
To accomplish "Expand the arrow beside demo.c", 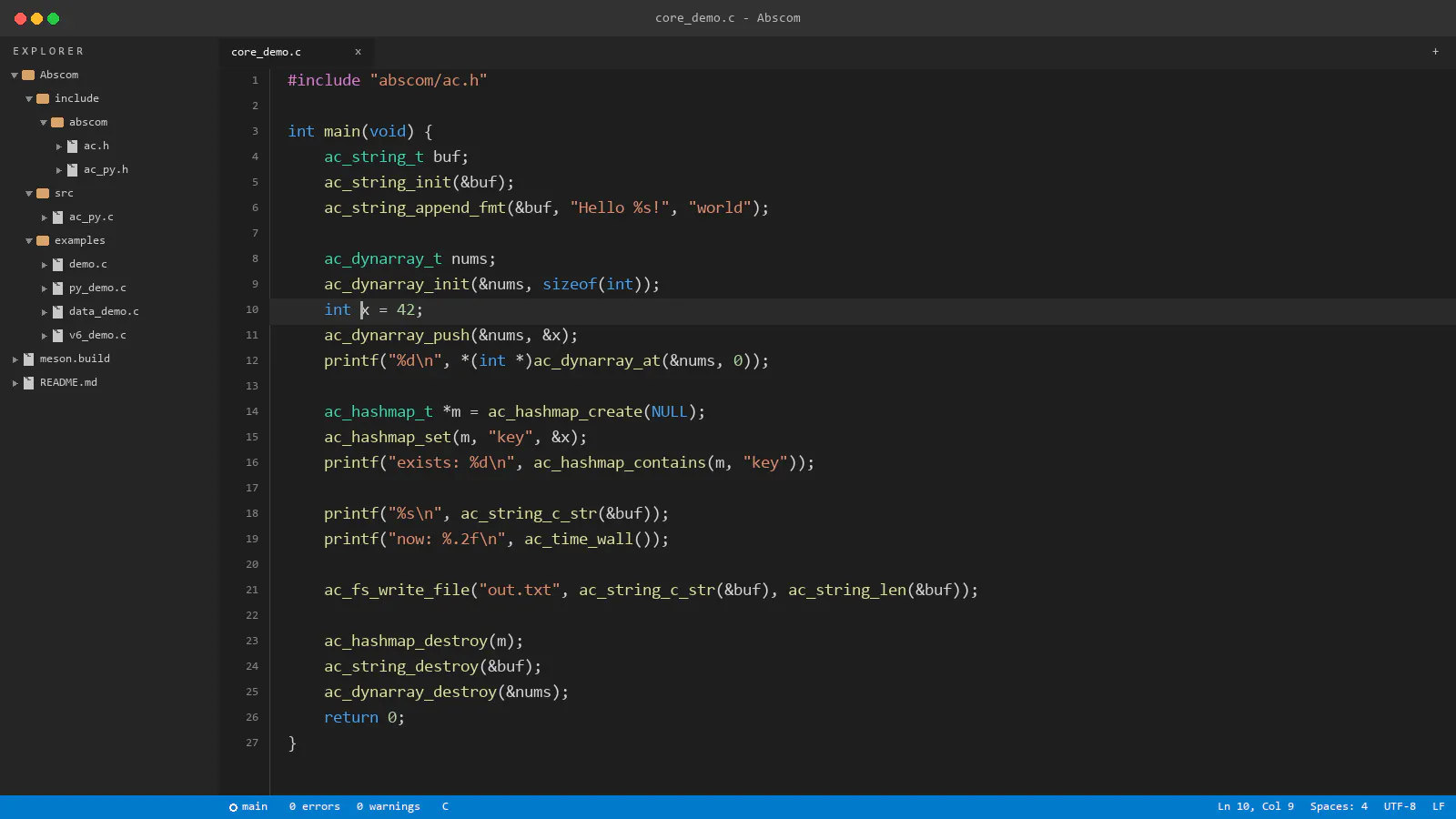I will click(x=44, y=264).
